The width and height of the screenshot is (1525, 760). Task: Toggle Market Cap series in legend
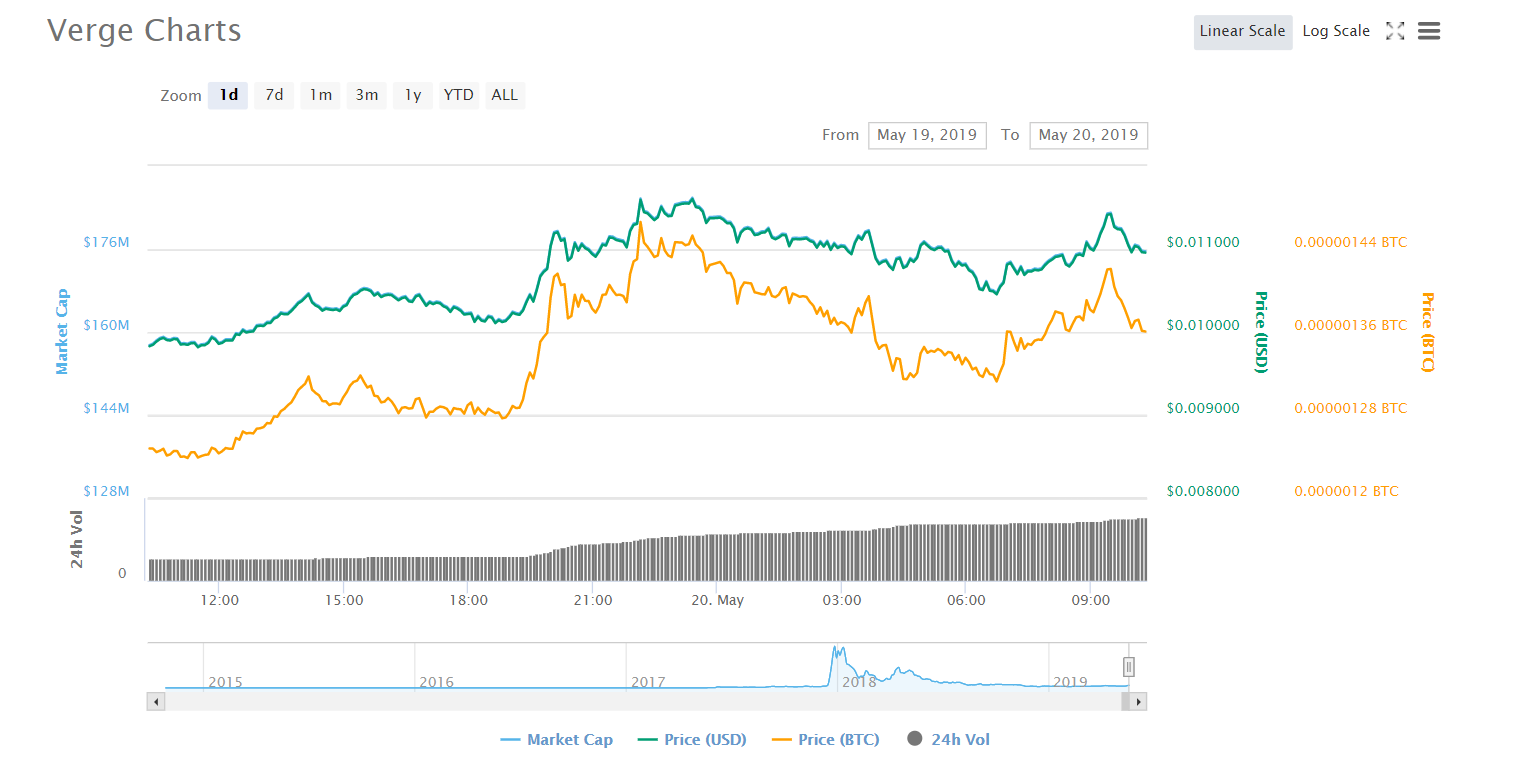(556, 740)
